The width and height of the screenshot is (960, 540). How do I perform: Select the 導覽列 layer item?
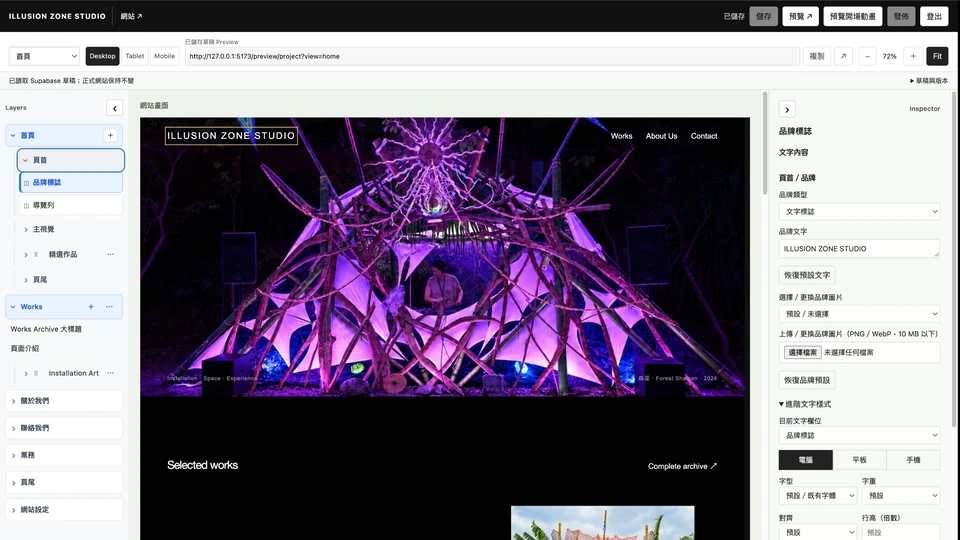71,205
